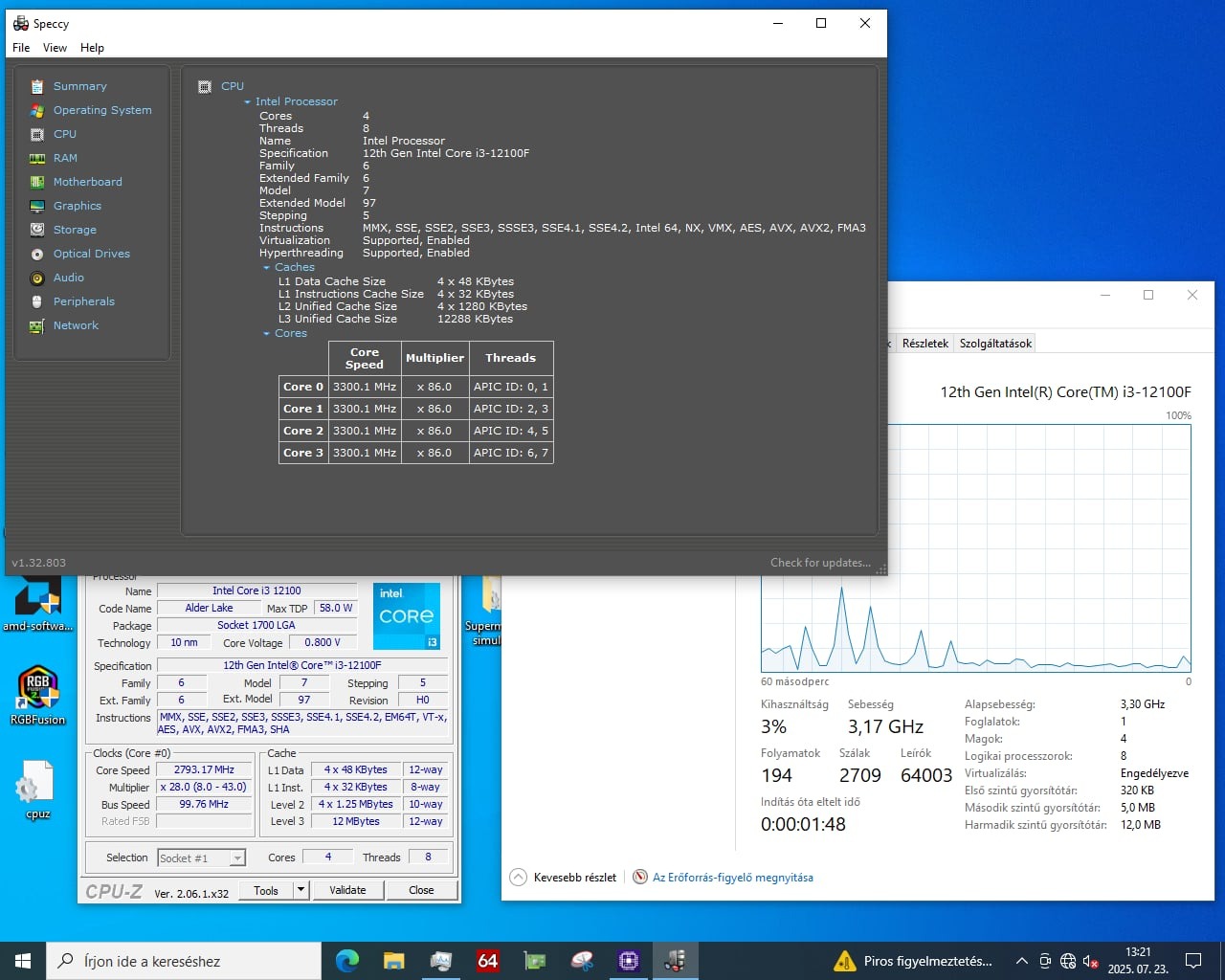Open the notification center icon
The width and height of the screenshot is (1225, 980).
click(1193, 961)
